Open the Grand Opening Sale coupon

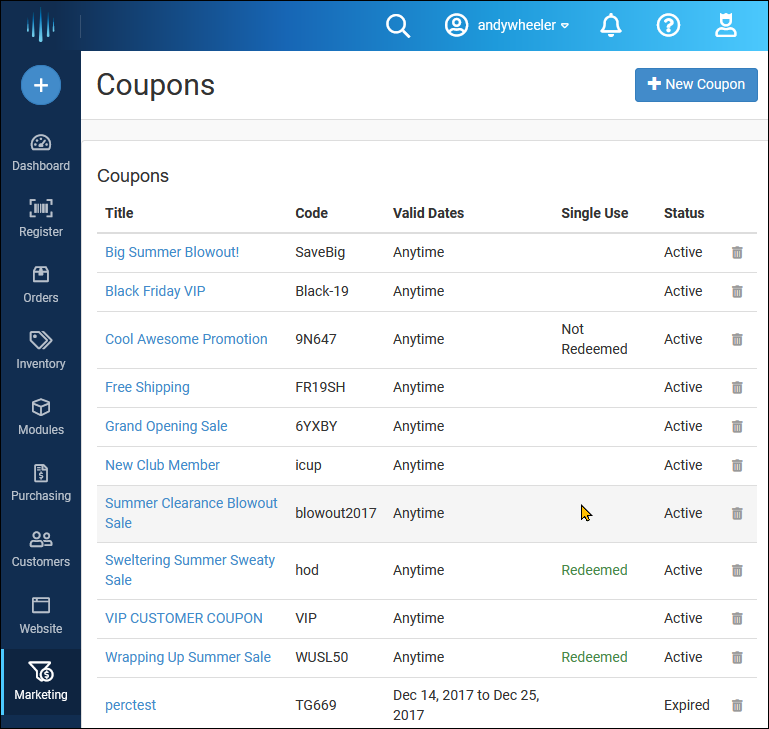tap(166, 426)
